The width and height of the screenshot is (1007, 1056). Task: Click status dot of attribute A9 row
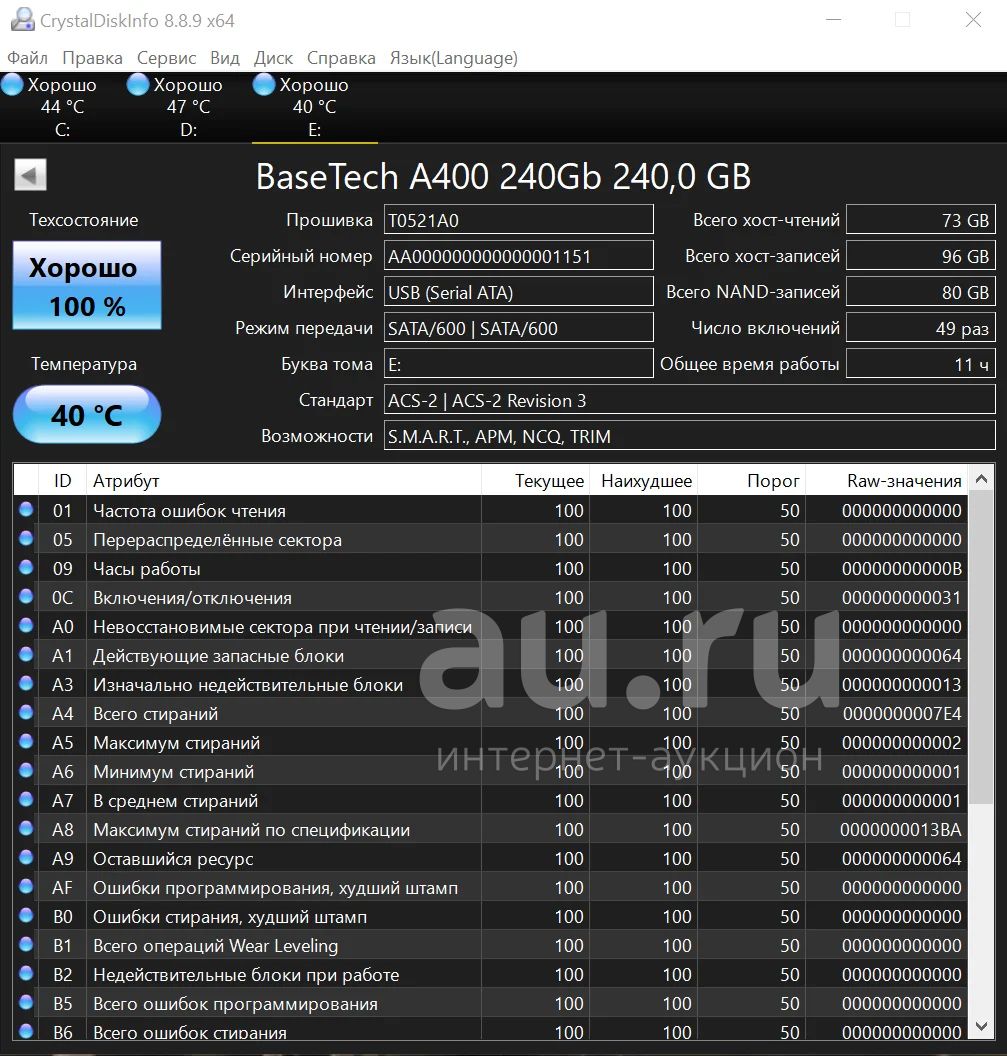[26, 857]
